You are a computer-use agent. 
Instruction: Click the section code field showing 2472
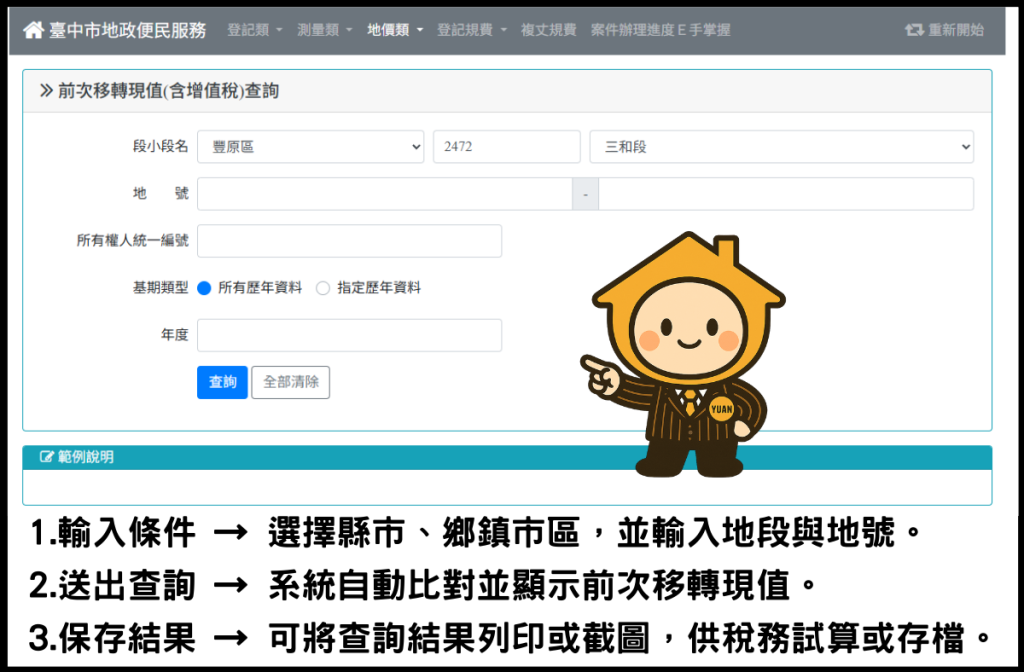pos(506,147)
